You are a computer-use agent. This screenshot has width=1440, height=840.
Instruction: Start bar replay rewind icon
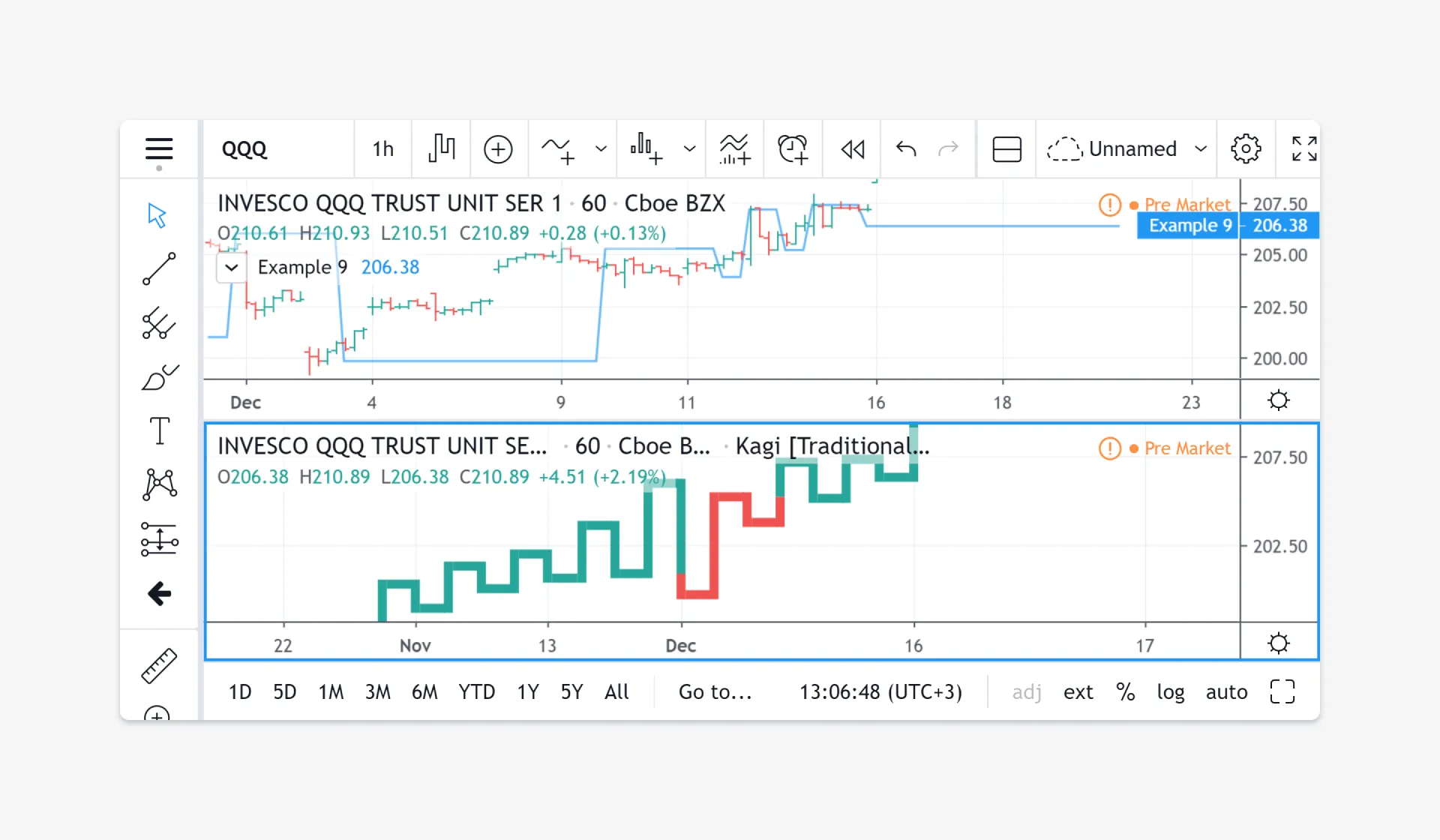[853, 149]
